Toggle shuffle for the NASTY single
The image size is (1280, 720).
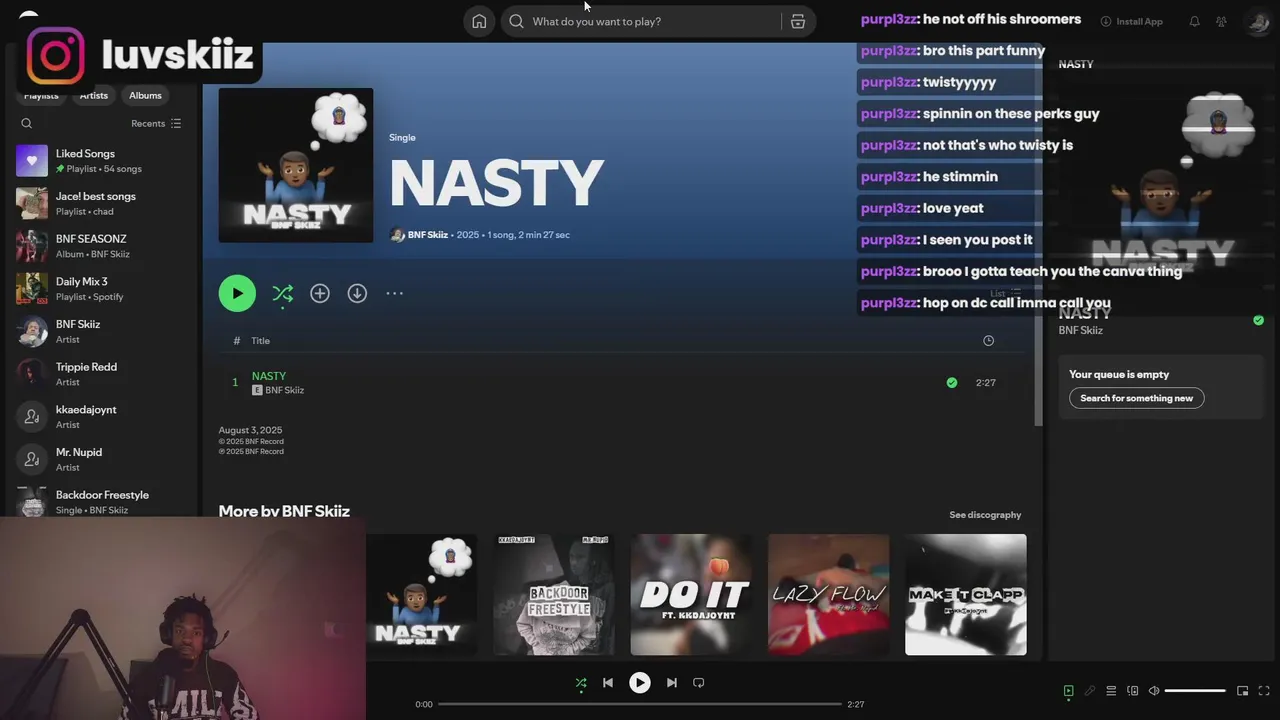click(x=283, y=293)
